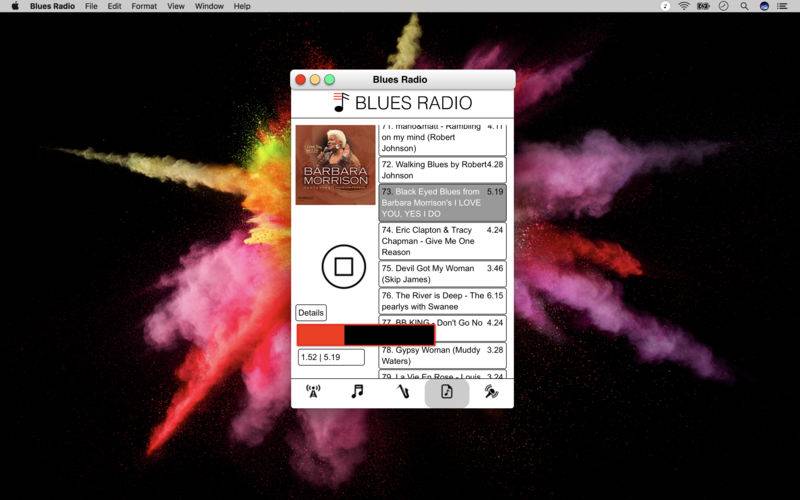Open the Window menu
Viewport: 800px width, 500px height.
tap(209, 6)
